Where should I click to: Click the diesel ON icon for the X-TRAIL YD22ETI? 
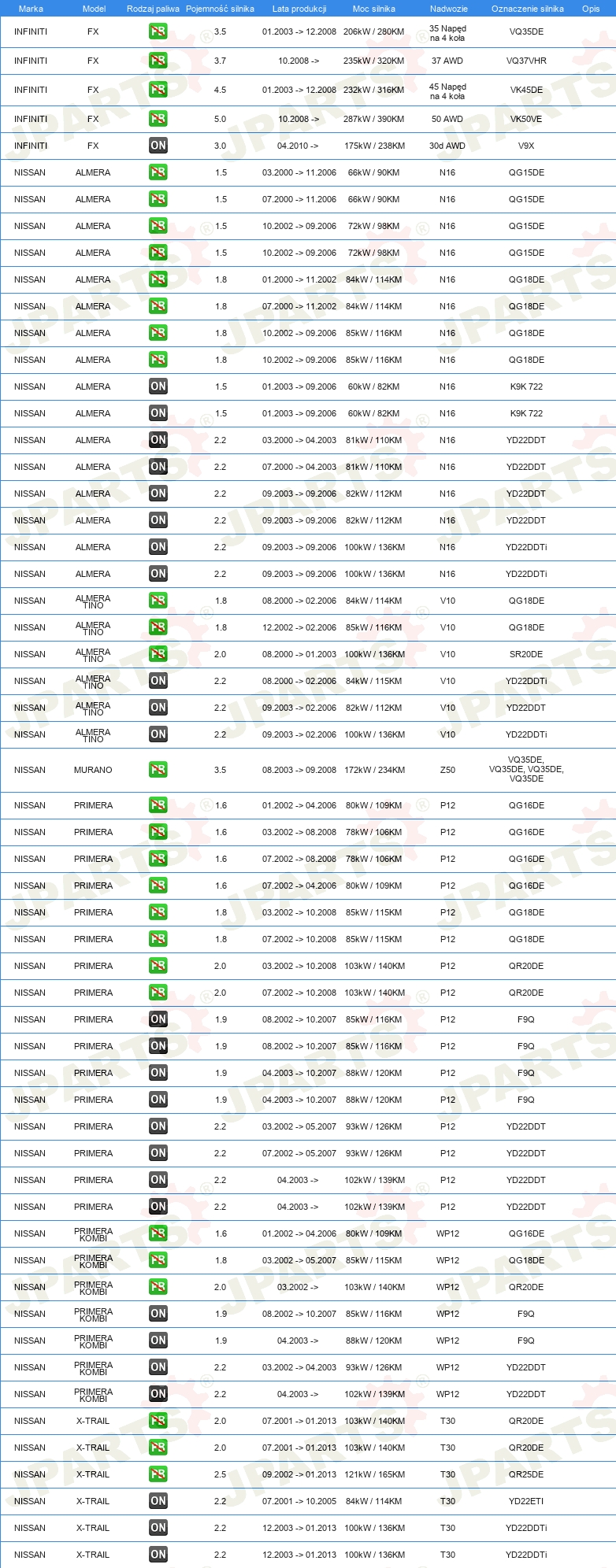point(158,1501)
